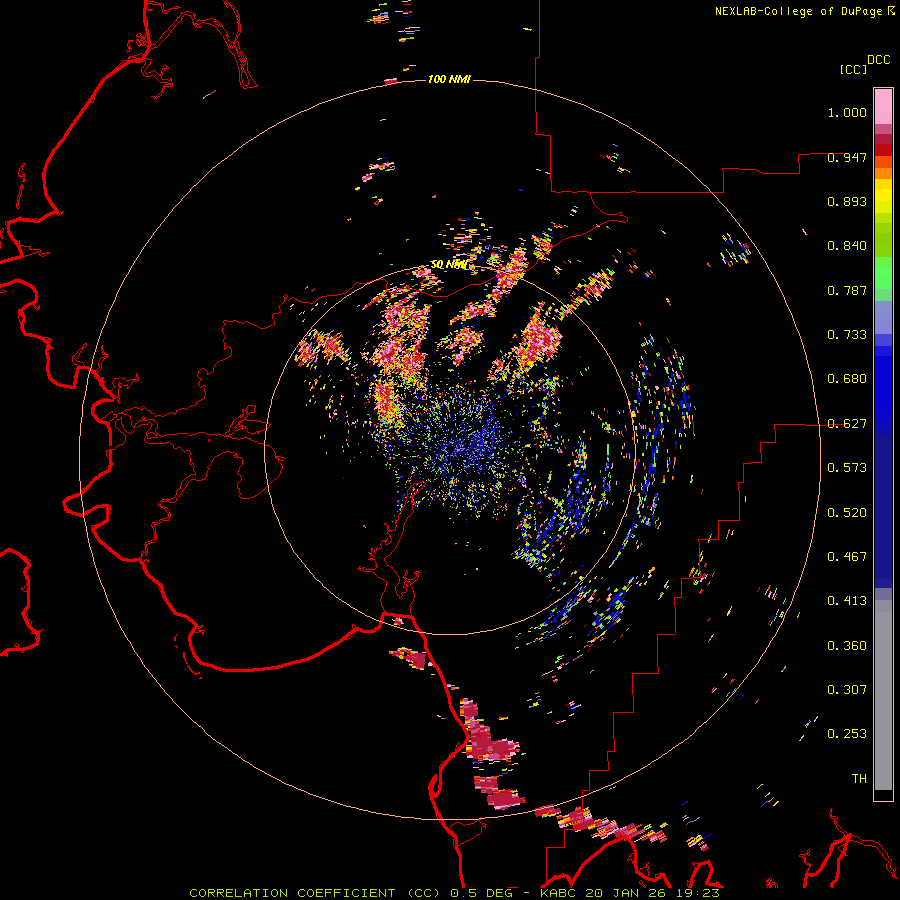Screen dimensions: 900x900
Task: Click the 50 NMI range ring label
Action: tap(449, 265)
